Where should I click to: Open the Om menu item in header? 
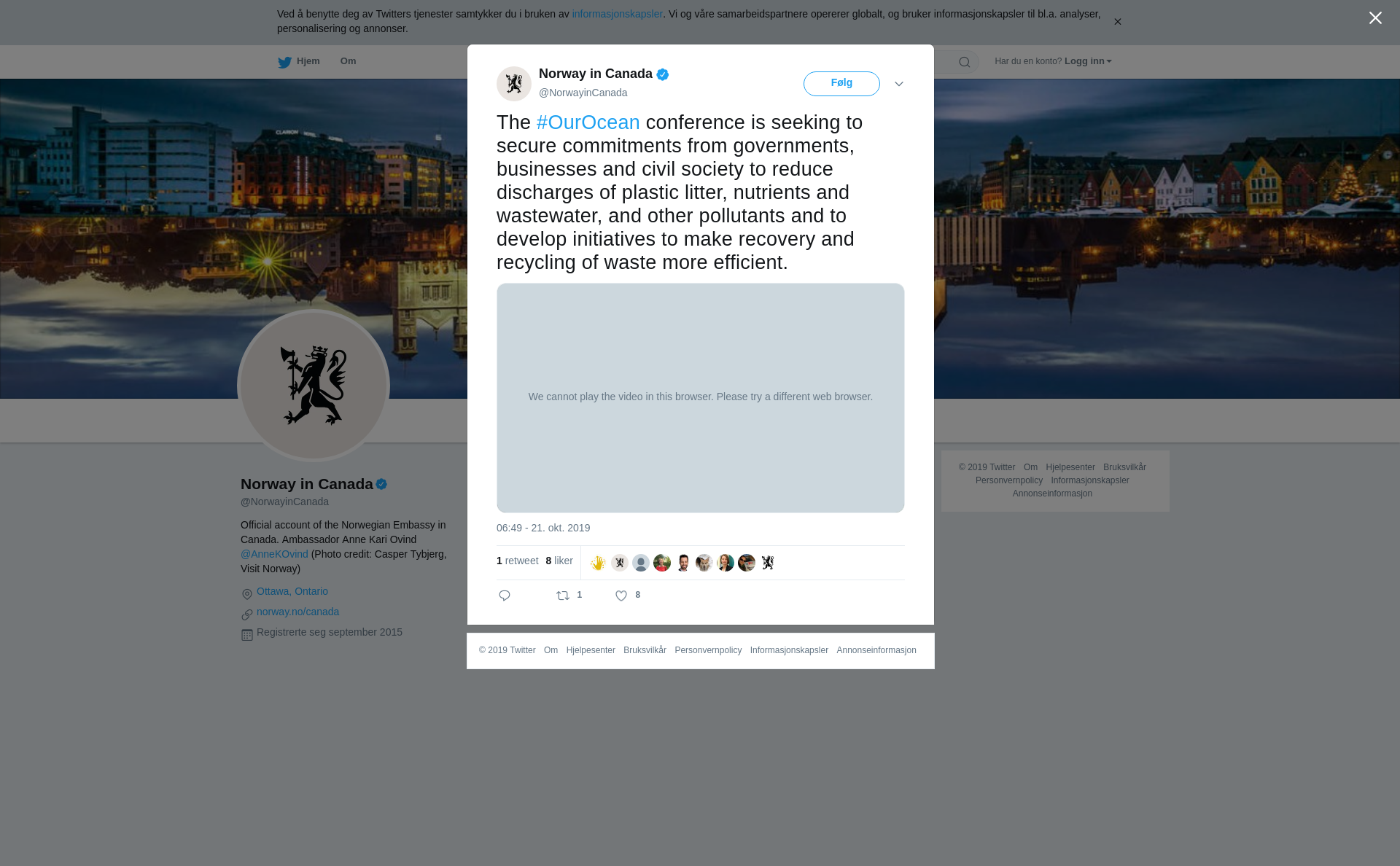348,61
